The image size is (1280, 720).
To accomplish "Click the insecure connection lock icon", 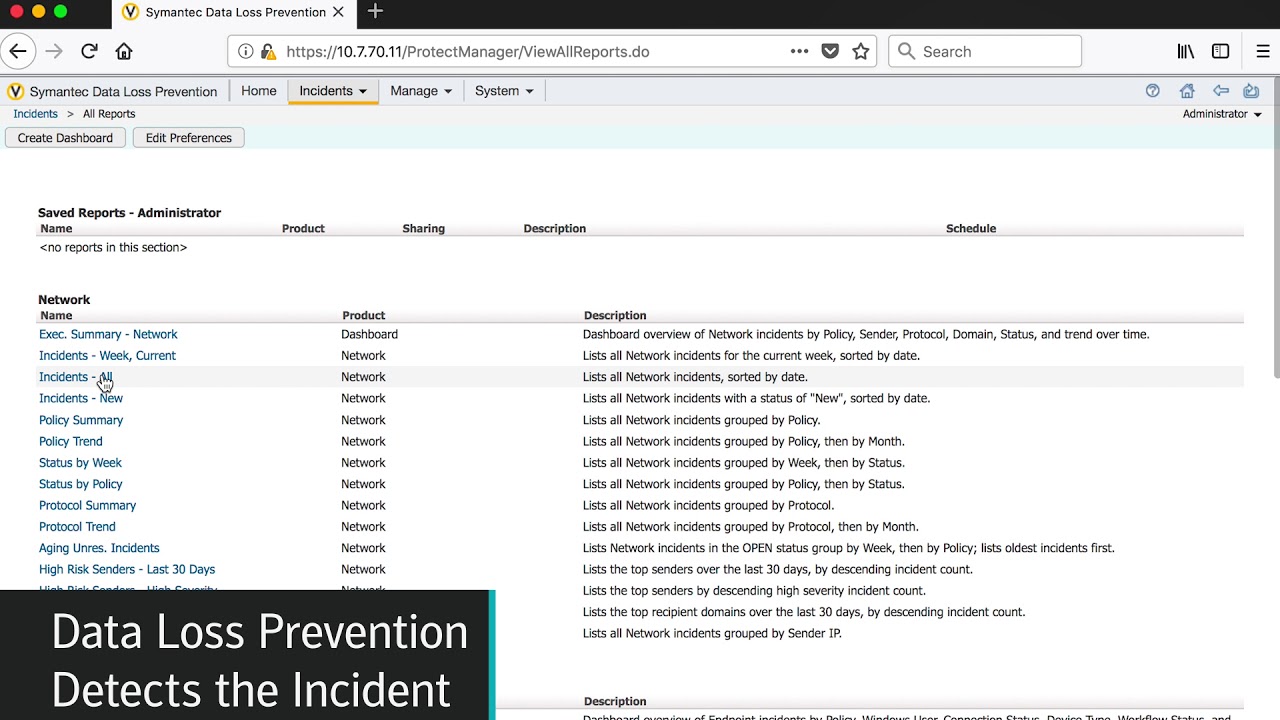I will point(268,51).
